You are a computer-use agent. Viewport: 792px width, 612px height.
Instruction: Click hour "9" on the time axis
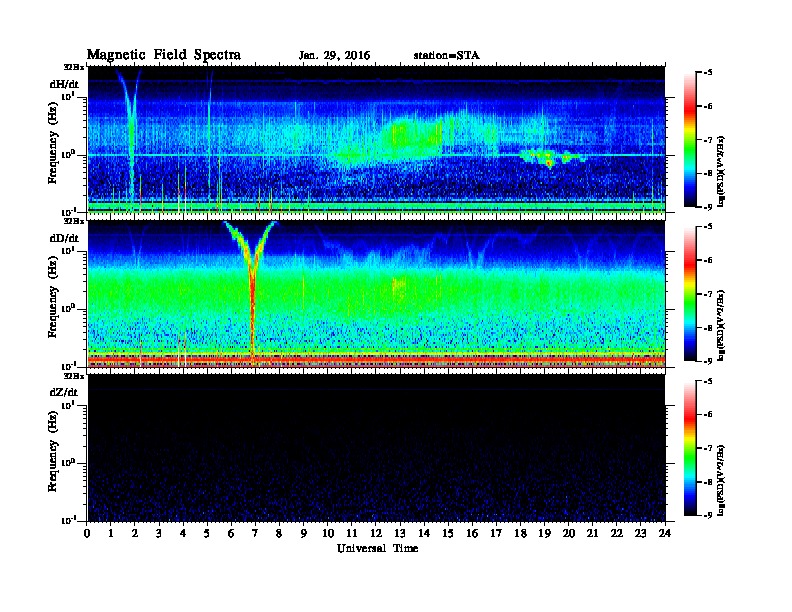304,533
